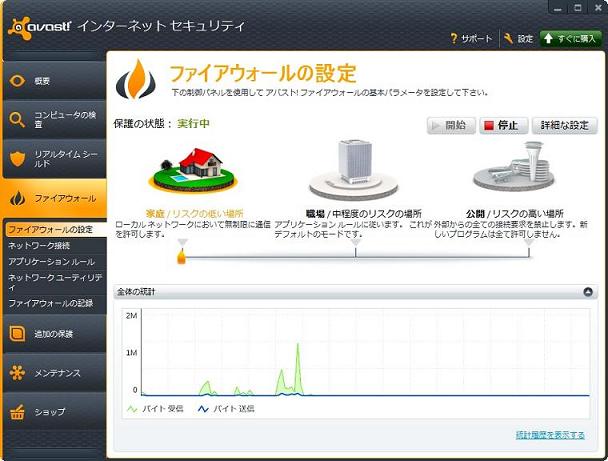Click the 追加の保護 sidebar icon
Image resolution: width=608 pixels, height=461 pixels.
tap(17, 333)
